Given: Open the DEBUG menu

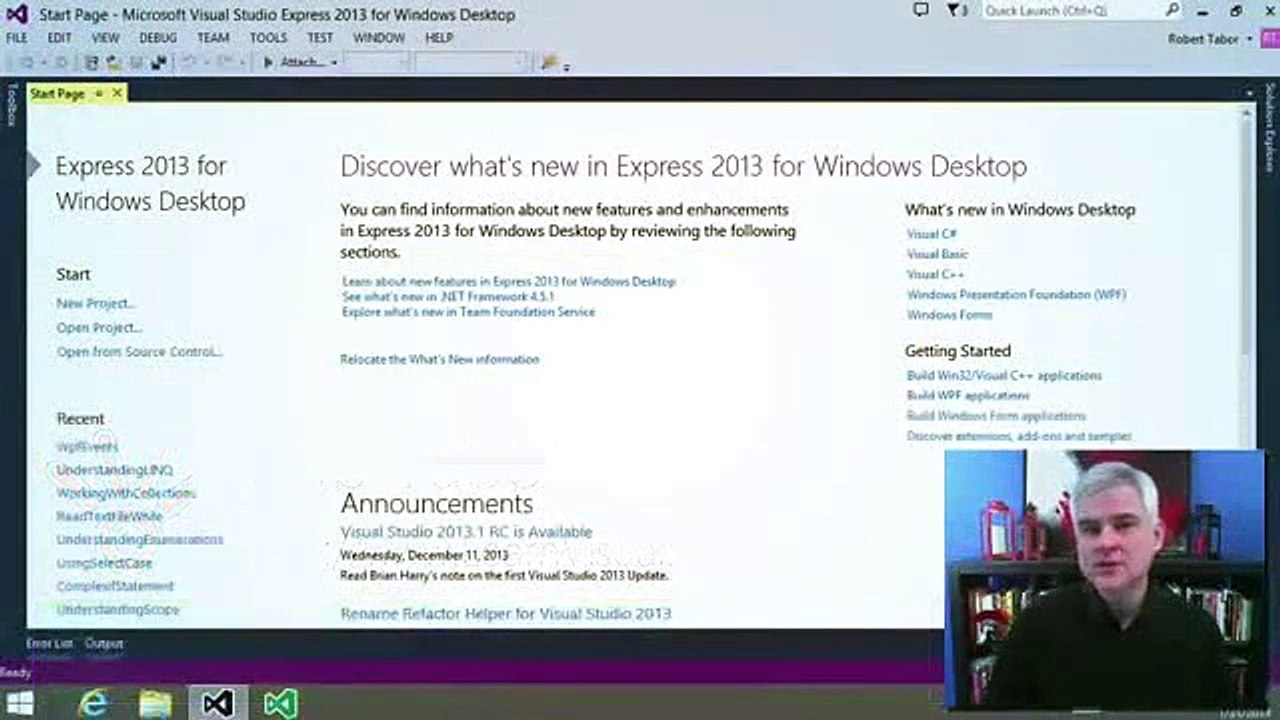Looking at the screenshot, I should (158, 38).
